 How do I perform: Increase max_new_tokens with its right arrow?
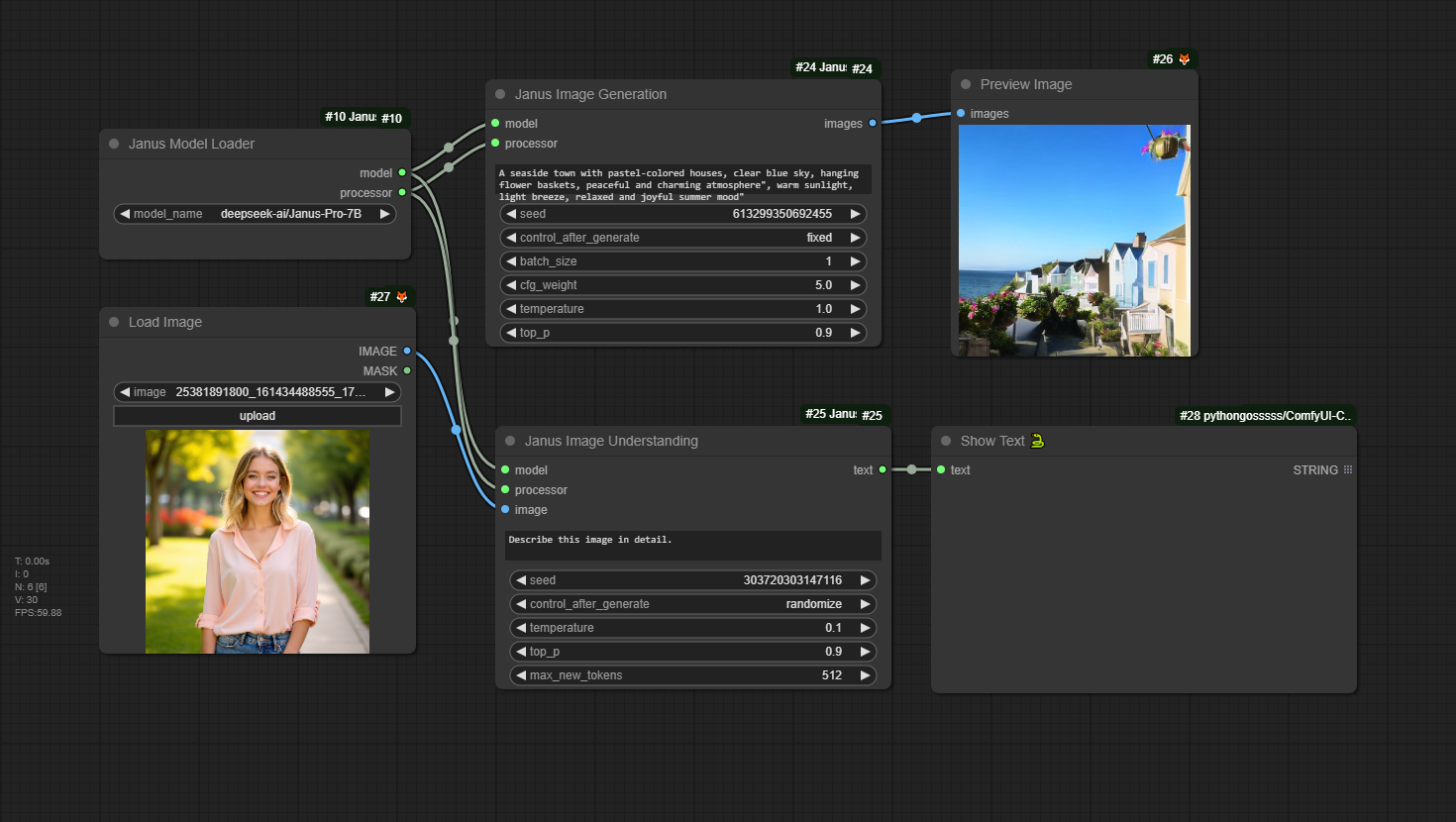865,675
